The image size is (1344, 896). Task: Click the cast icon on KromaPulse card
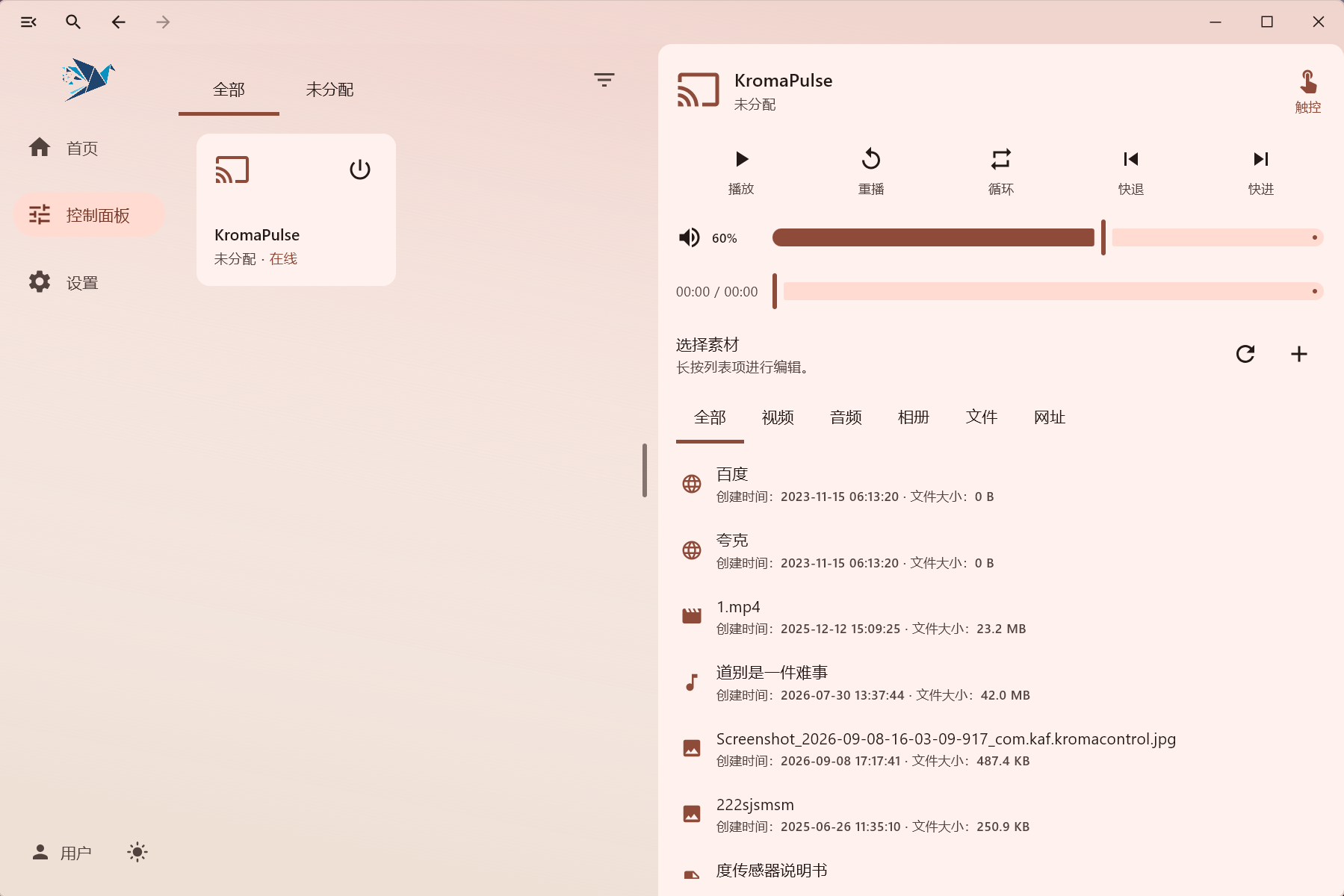[232, 169]
